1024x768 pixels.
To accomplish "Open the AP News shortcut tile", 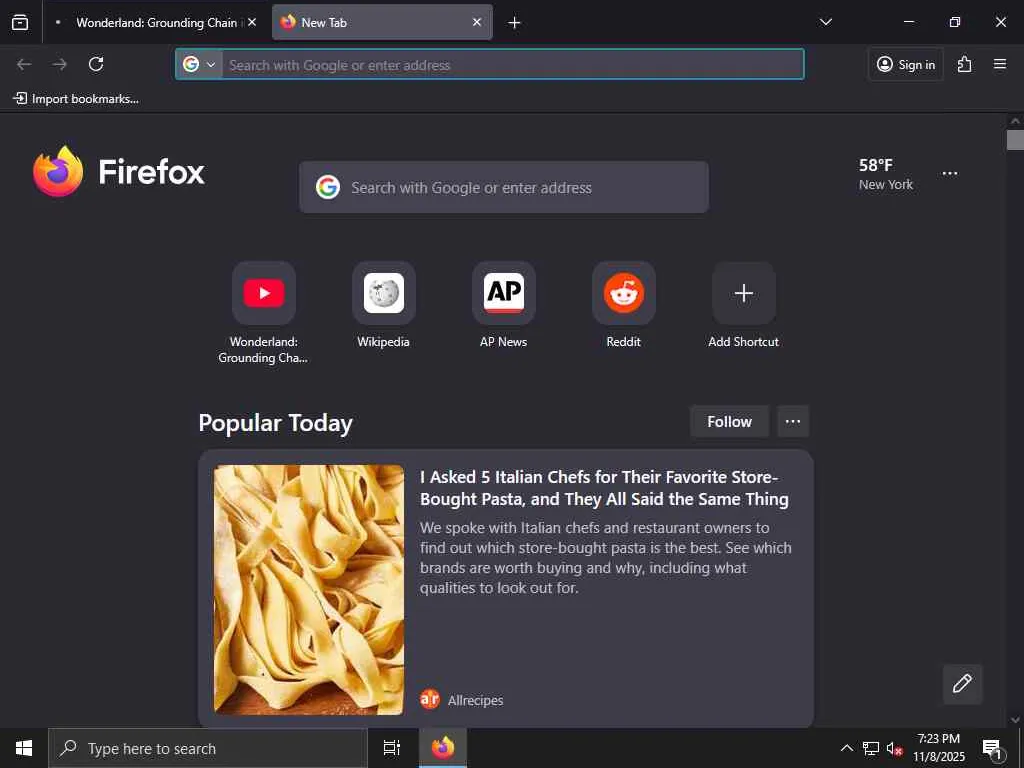I will click(x=504, y=293).
